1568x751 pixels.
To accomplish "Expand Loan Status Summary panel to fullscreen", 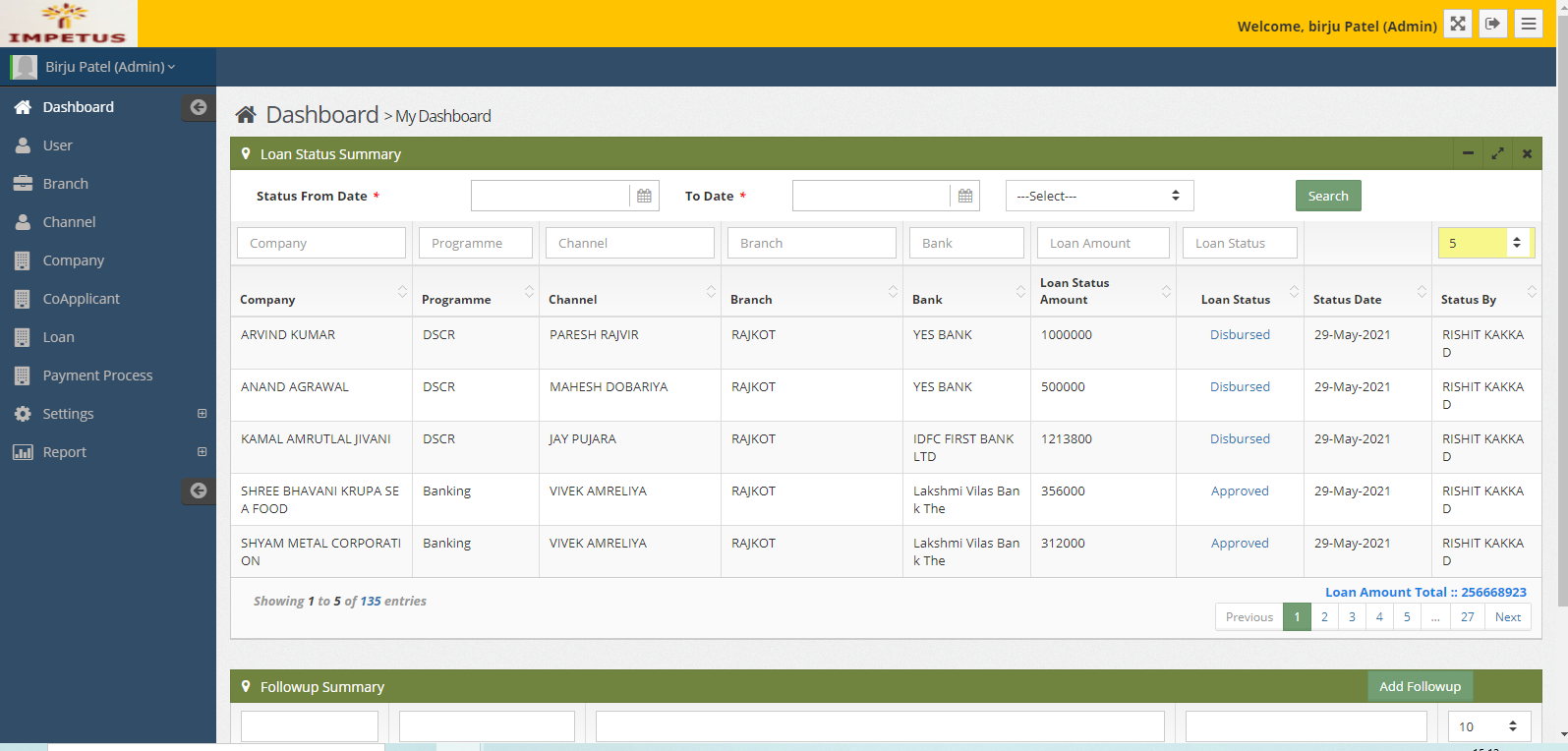I will click(1497, 153).
